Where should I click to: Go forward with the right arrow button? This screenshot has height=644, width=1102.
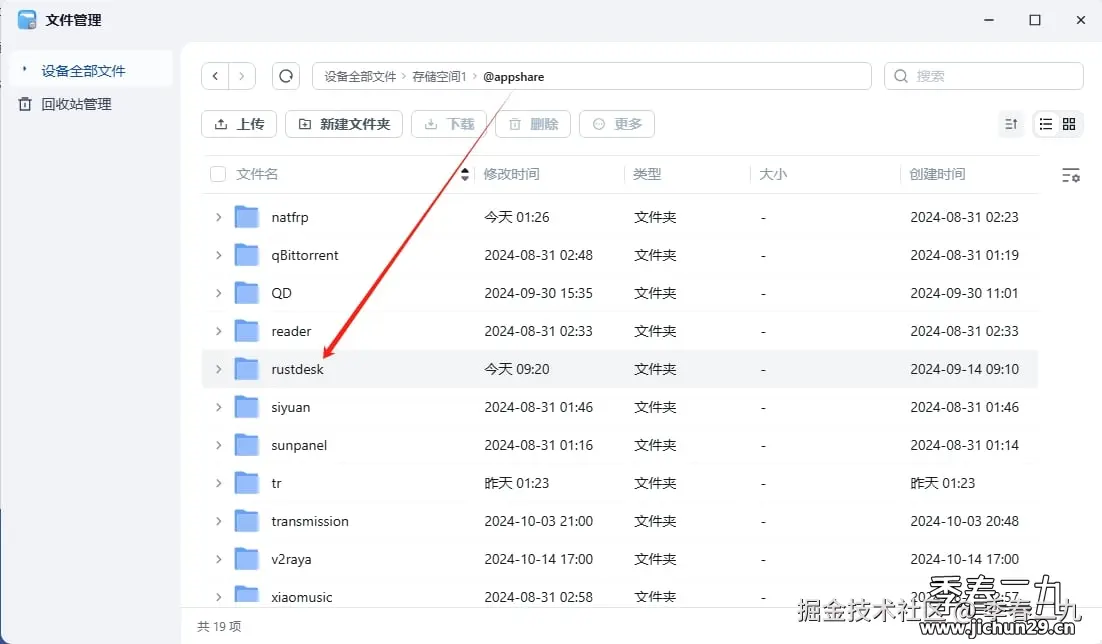pos(242,76)
